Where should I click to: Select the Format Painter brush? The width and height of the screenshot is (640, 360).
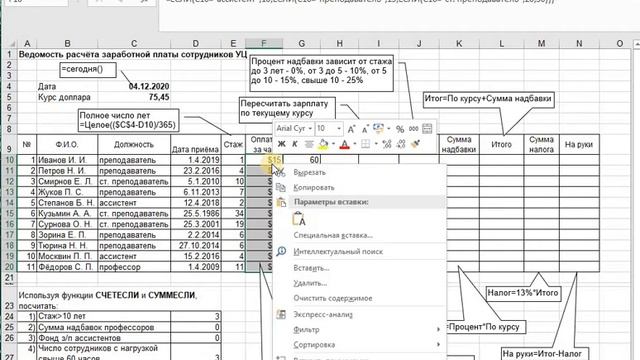pyautogui.click(x=416, y=144)
